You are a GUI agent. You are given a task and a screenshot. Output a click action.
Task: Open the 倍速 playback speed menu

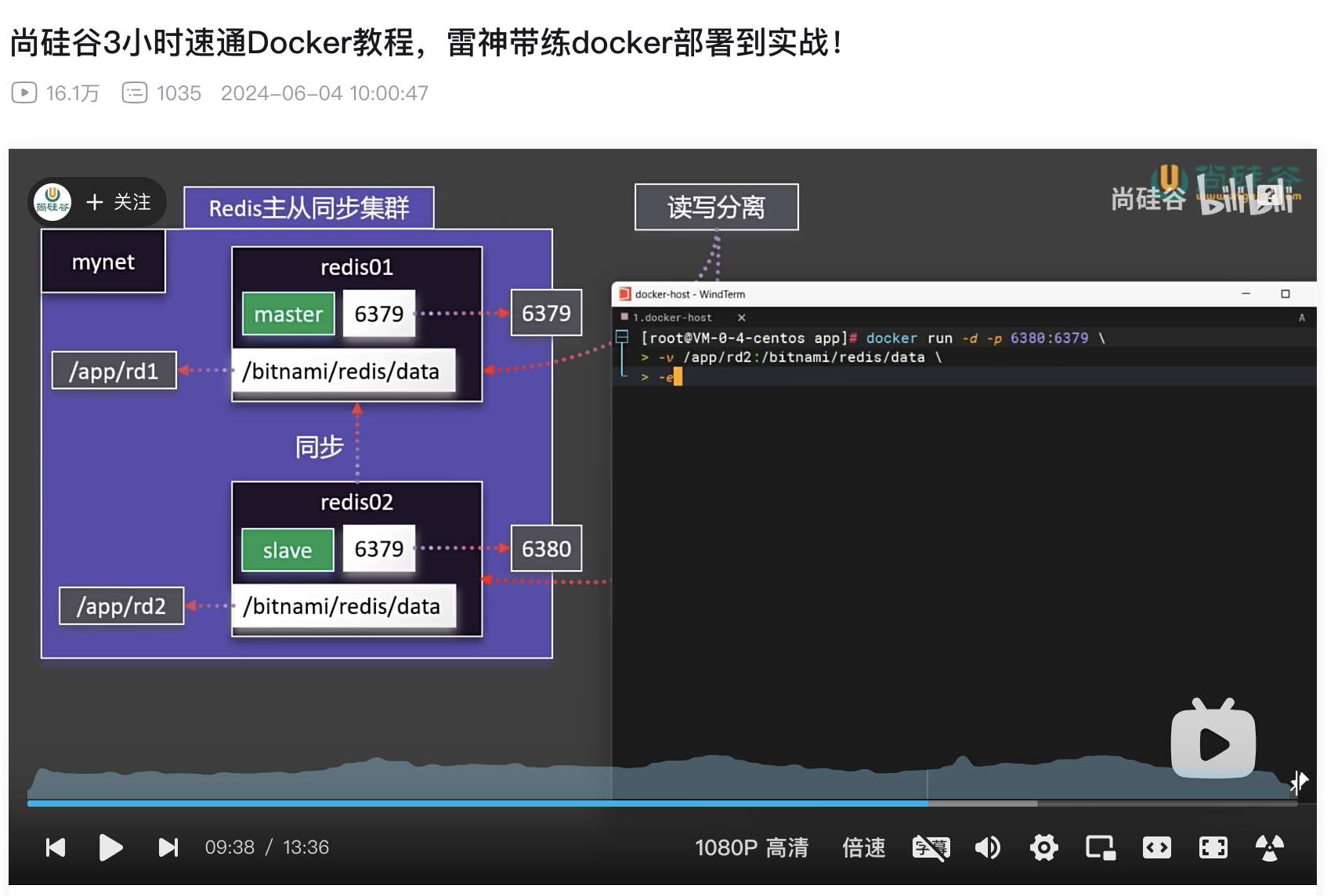(x=863, y=847)
